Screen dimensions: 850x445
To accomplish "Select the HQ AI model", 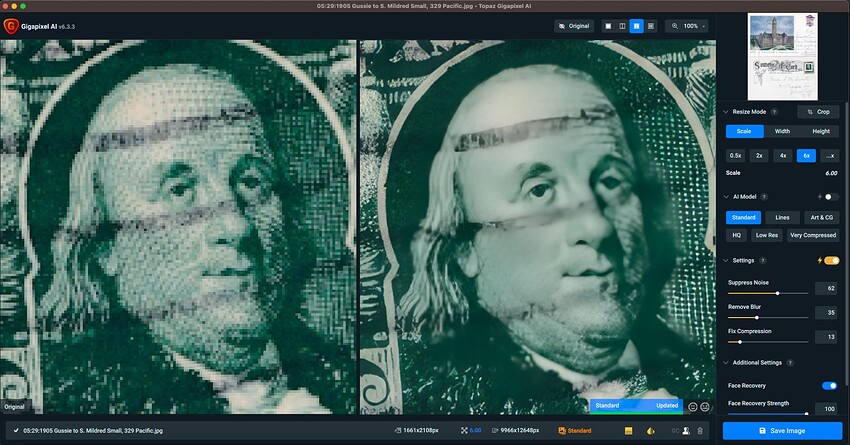I will [736, 235].
